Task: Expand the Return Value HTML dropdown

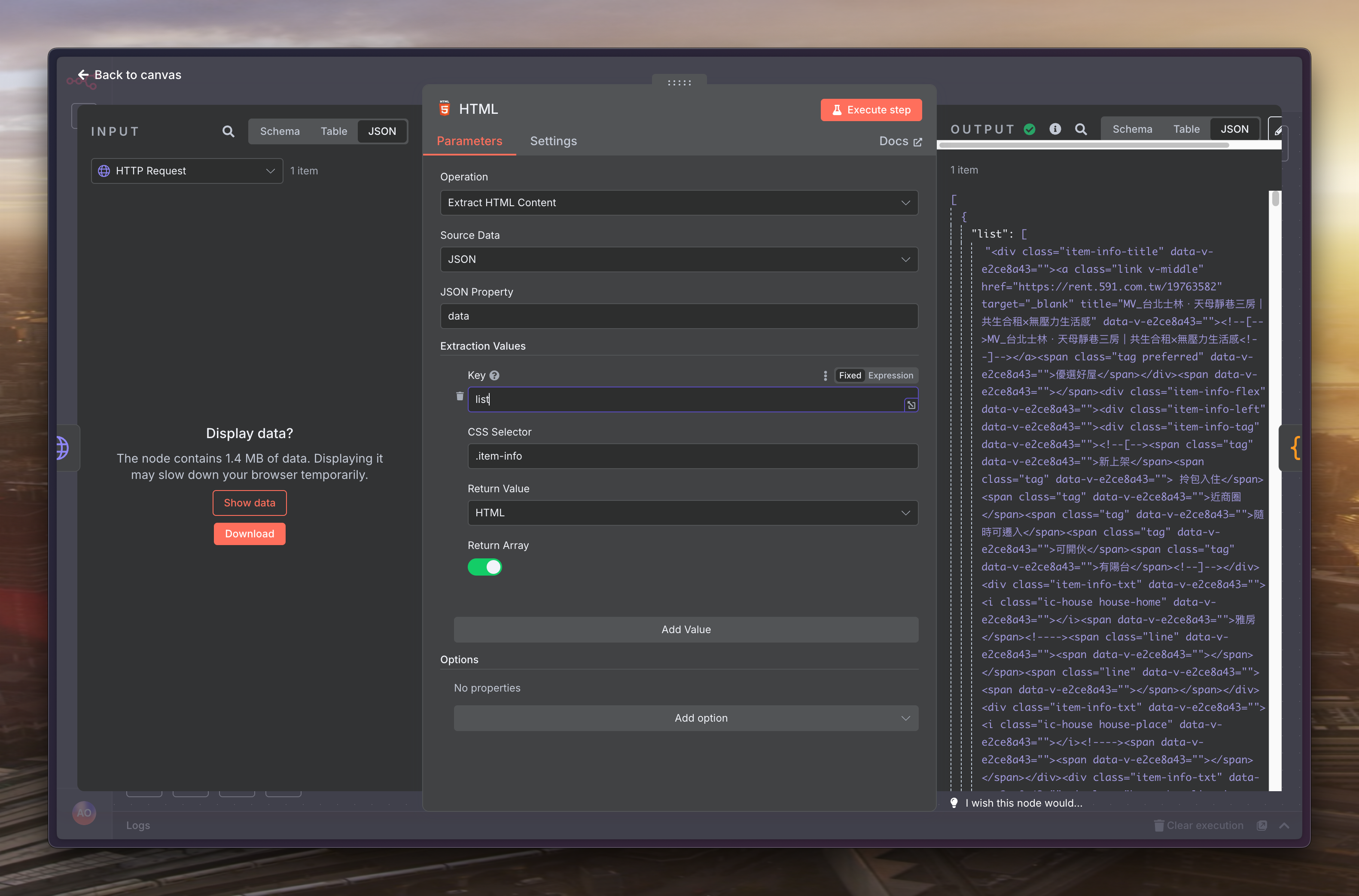Action: pos(692,512)
